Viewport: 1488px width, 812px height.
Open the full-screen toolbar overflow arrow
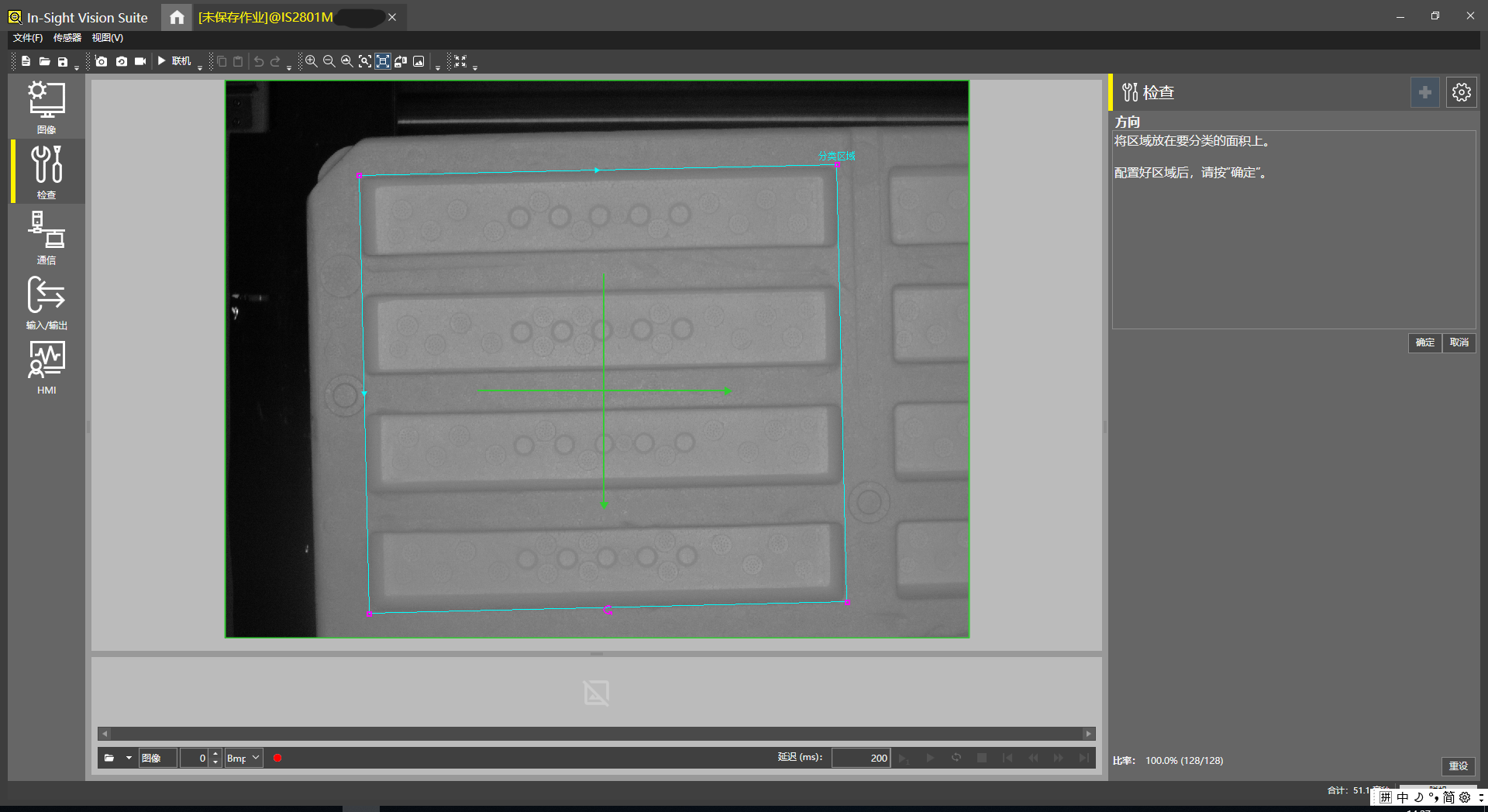coord(475,67)
